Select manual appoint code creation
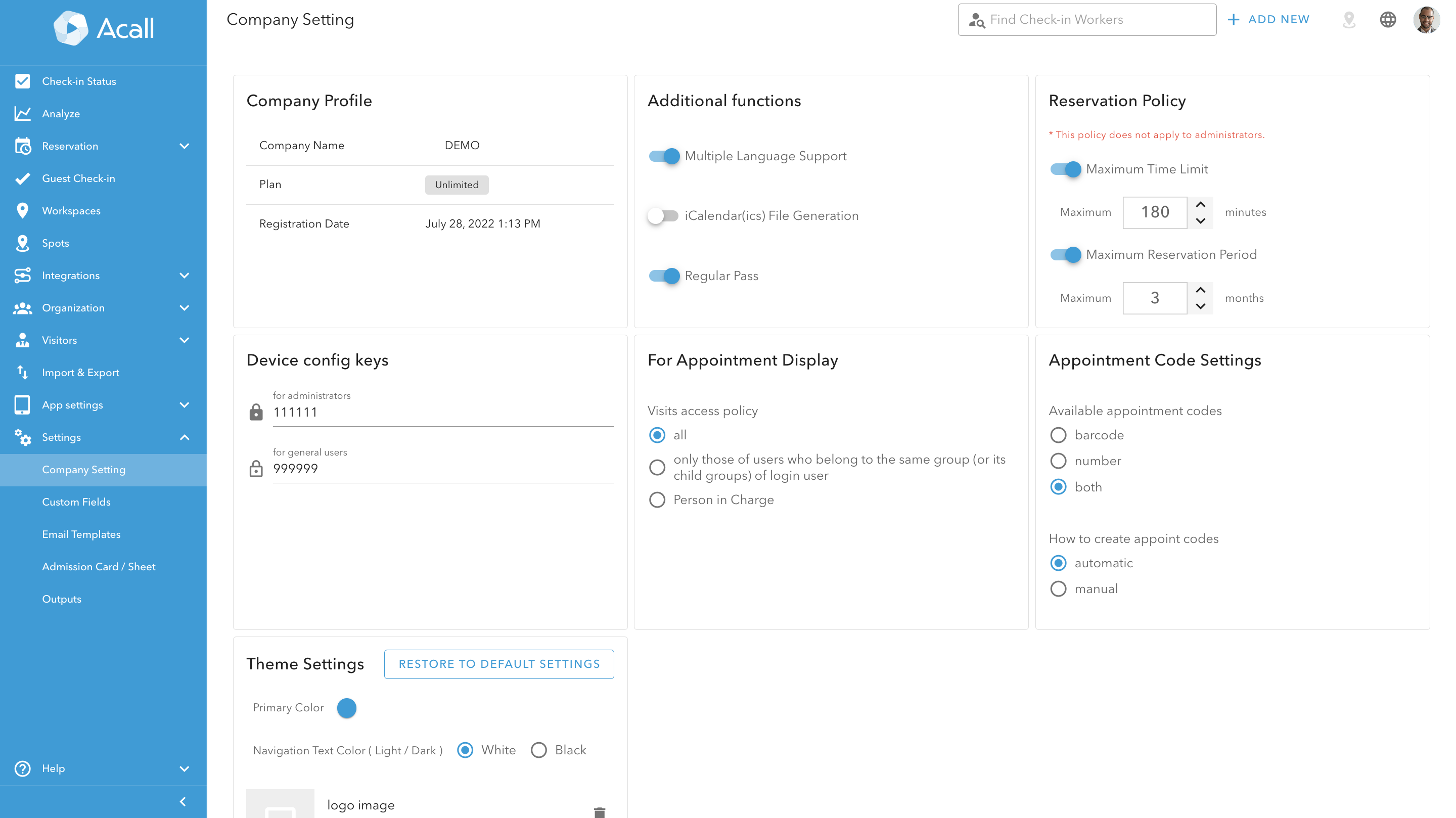The height and width of the screenshot is (818, 1456). [x=1058, y=589]
